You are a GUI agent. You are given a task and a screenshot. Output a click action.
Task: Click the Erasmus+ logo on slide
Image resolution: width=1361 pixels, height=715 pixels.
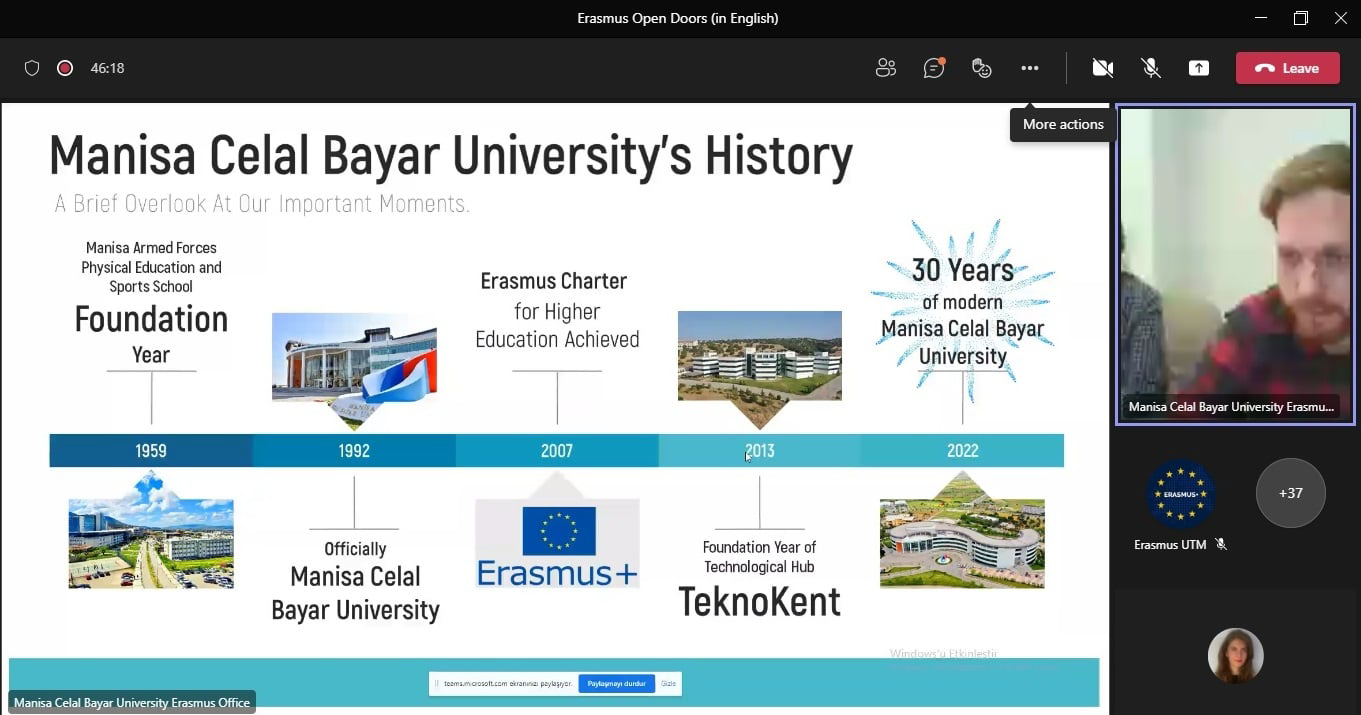tap(557, 543)
